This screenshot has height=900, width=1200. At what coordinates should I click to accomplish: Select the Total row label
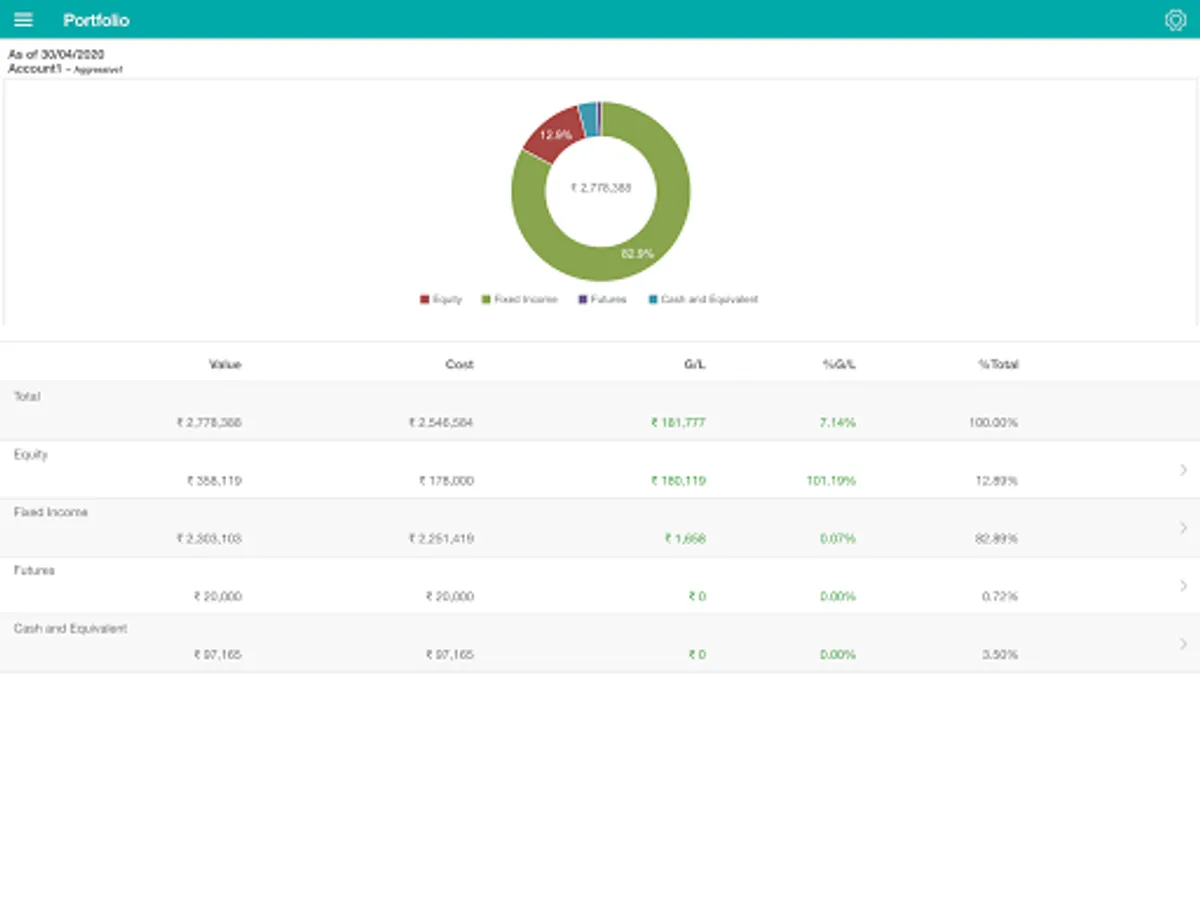point(27,396)
